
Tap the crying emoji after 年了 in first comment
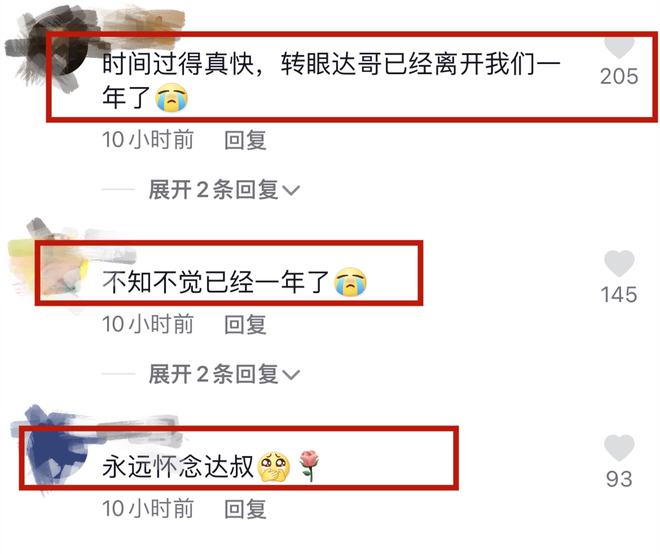(171, 97)
